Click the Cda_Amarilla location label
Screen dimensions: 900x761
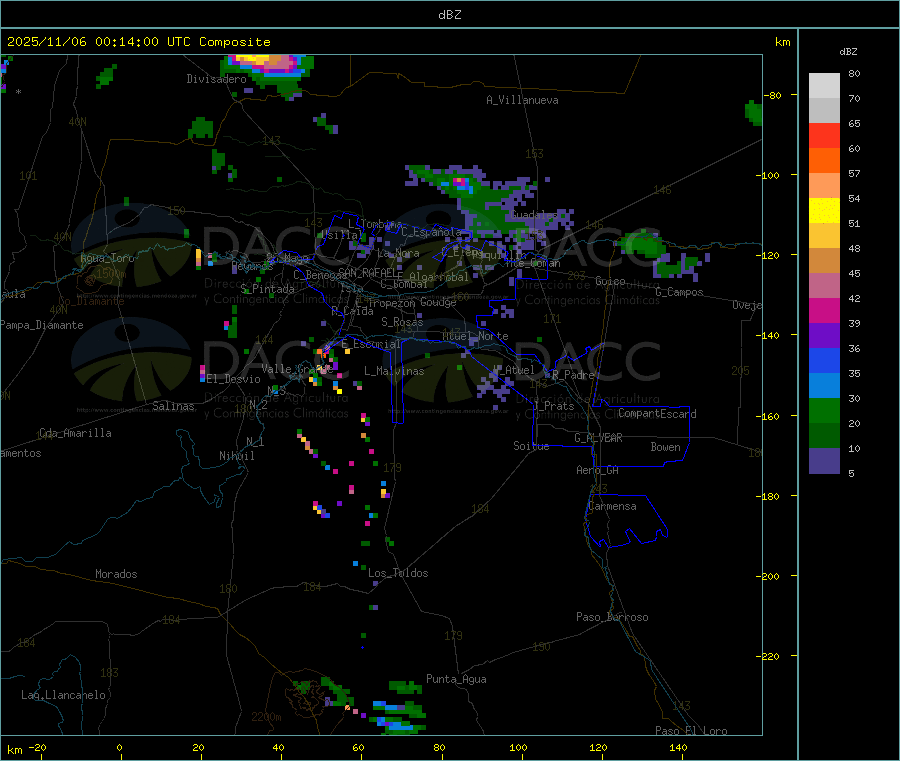(75, 433)
